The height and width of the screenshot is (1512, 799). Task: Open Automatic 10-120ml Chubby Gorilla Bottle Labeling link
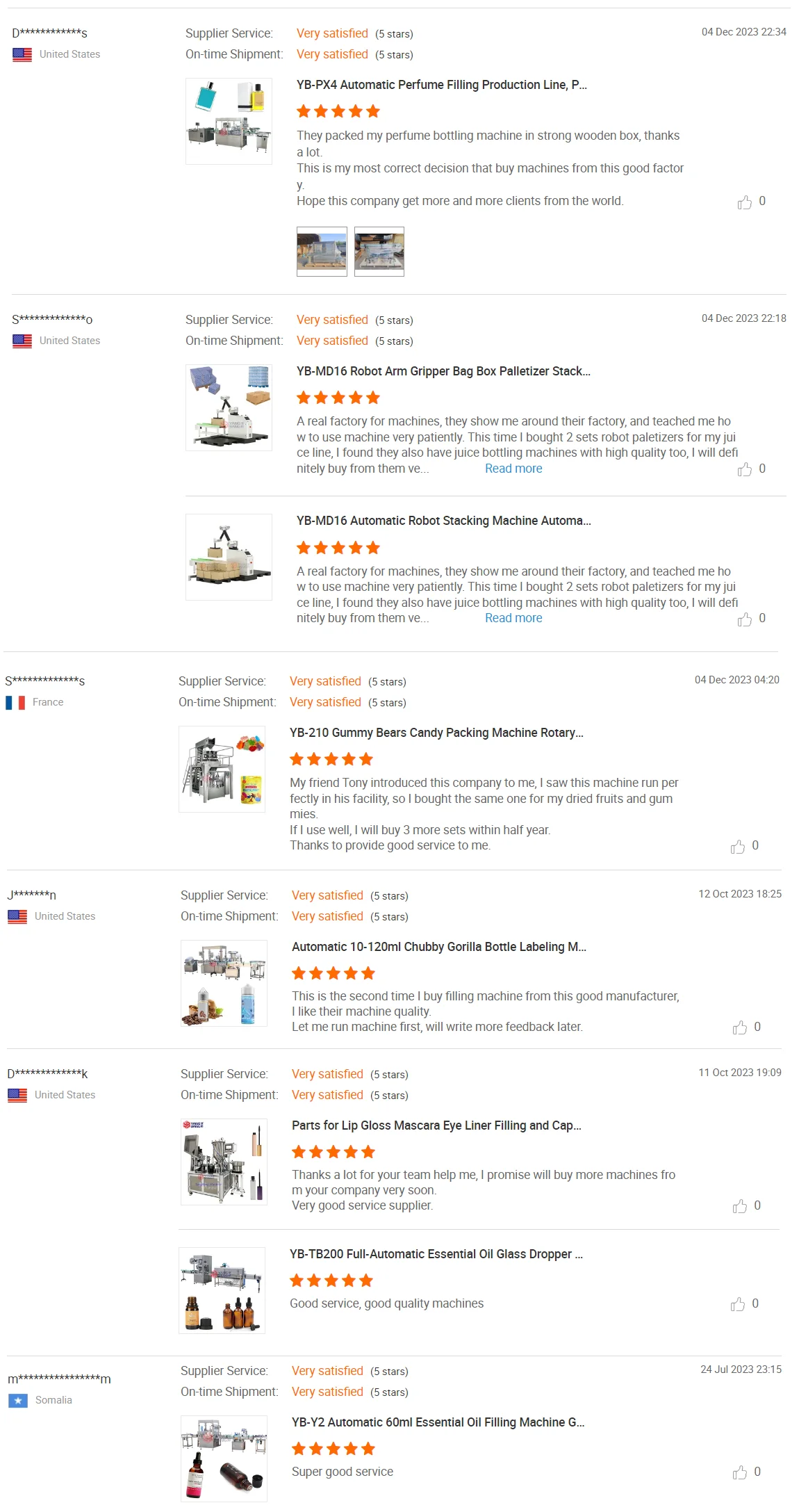(438, 947)
